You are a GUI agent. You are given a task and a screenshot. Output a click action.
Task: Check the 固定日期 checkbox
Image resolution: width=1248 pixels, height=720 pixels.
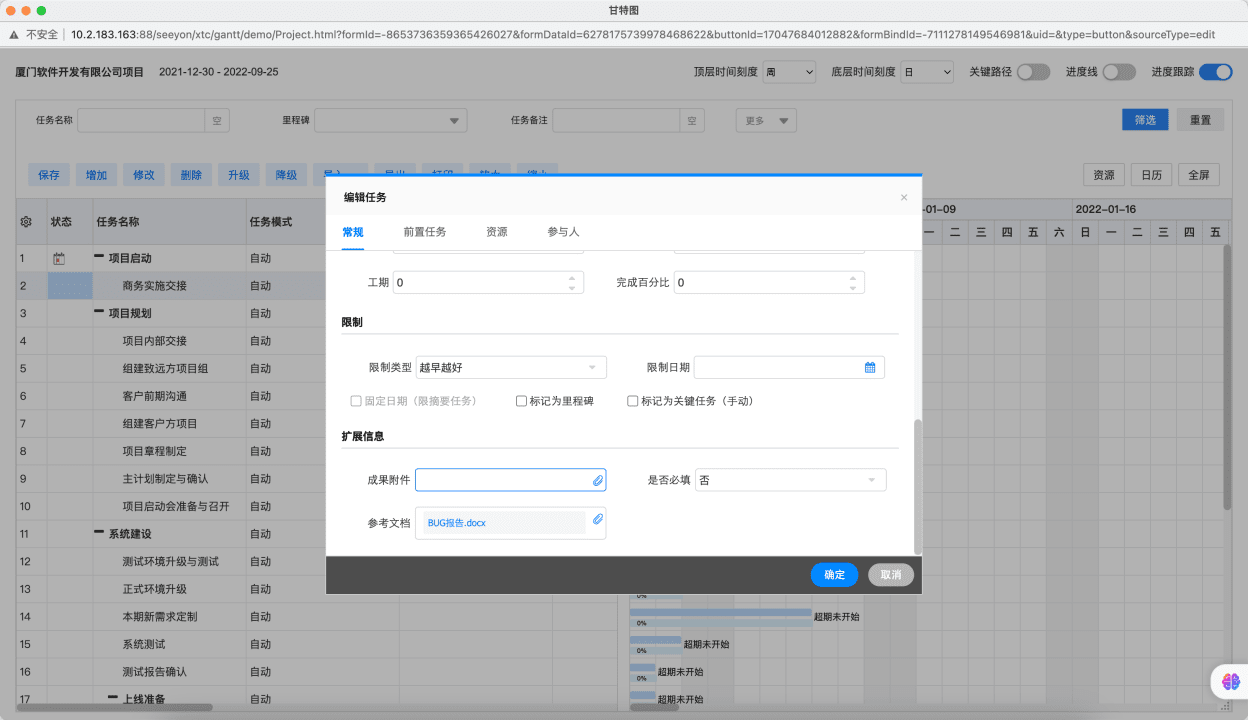(x=355, y=401)
